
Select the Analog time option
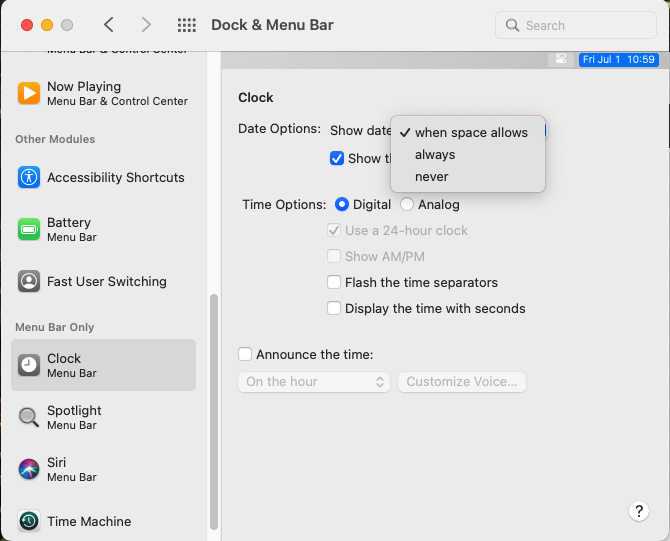pos(407,204)
